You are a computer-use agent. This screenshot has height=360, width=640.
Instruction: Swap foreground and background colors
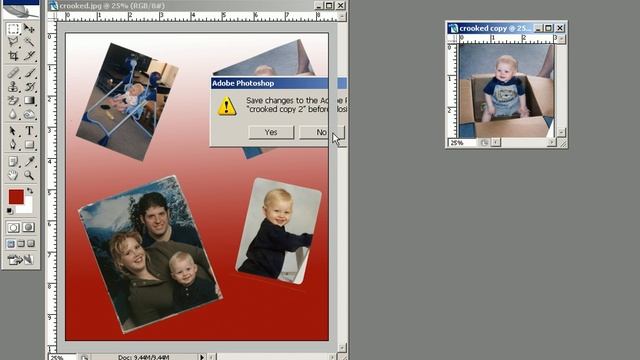coord(30,191)
